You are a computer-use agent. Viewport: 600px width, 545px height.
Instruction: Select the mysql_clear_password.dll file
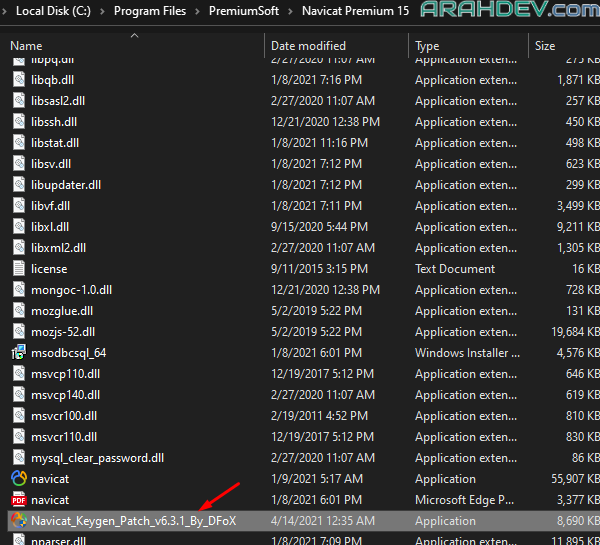(x=97, y=457)
